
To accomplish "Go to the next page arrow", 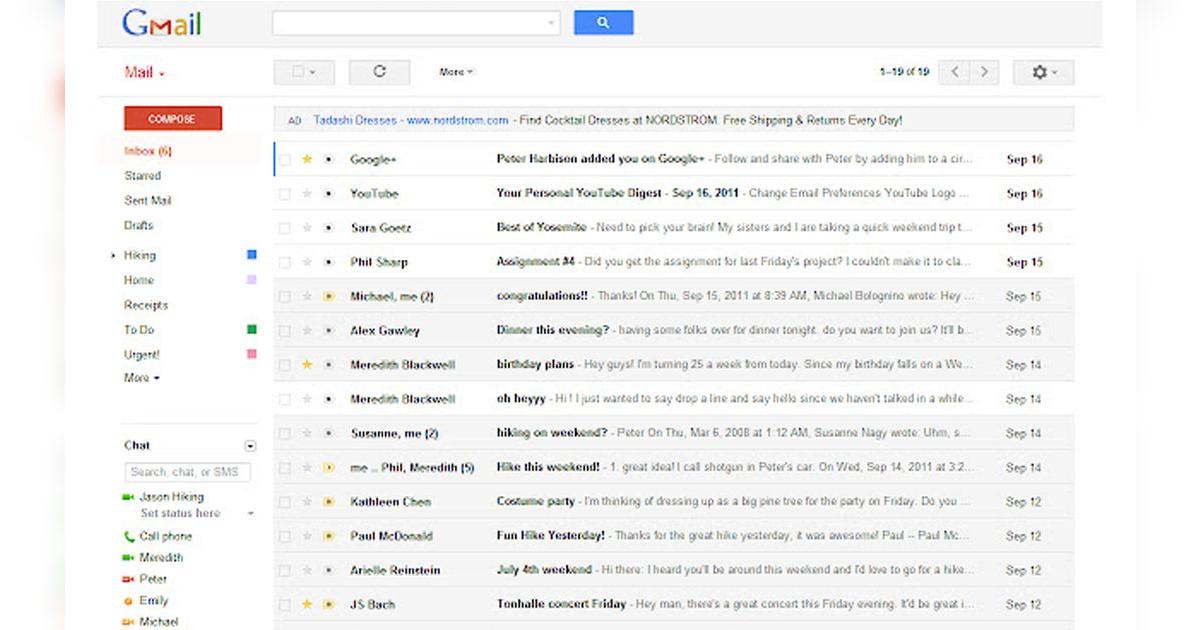I will 984,72.
